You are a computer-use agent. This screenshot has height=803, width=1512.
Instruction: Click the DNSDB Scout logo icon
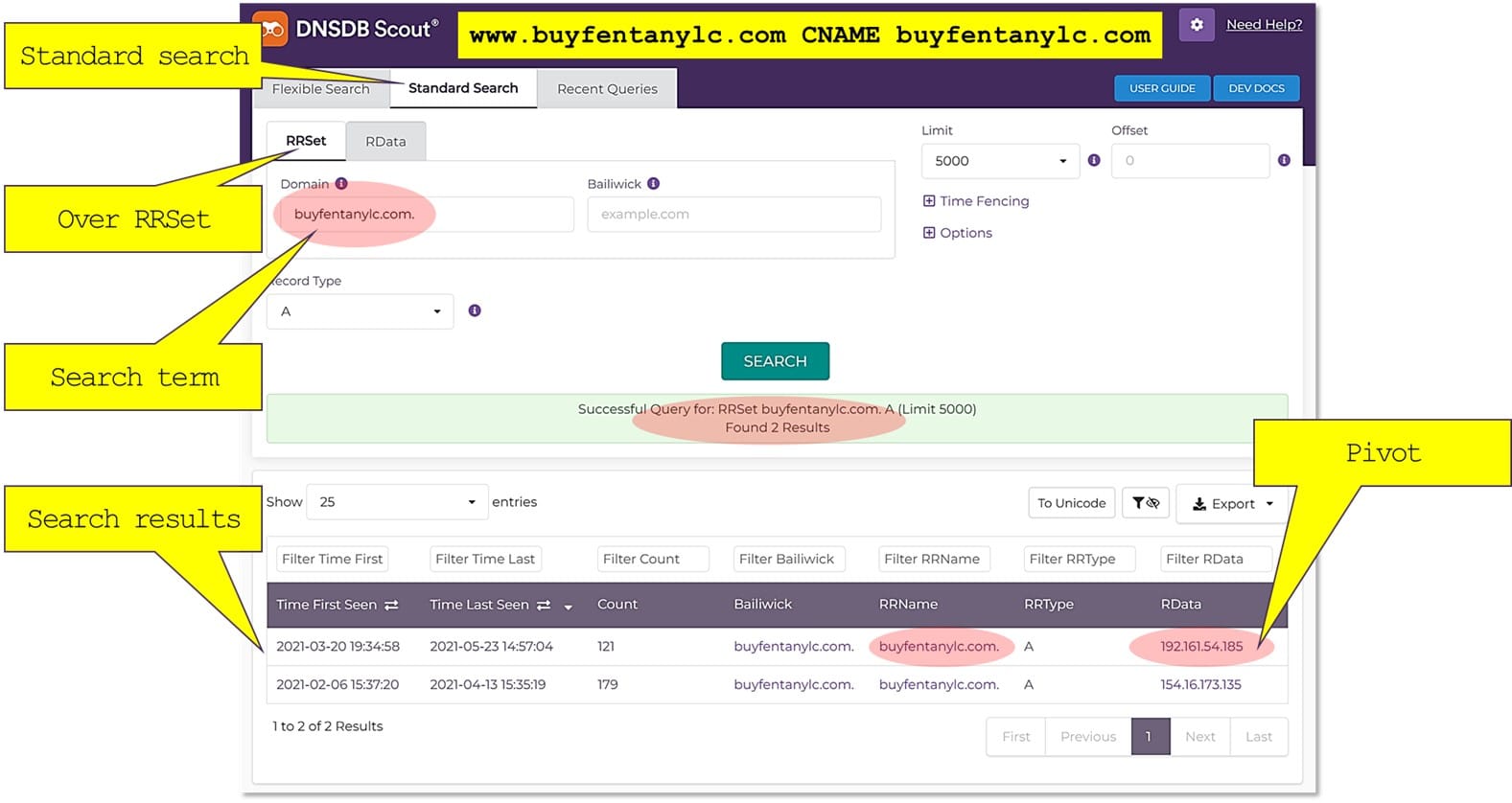(x=271, y=30)
